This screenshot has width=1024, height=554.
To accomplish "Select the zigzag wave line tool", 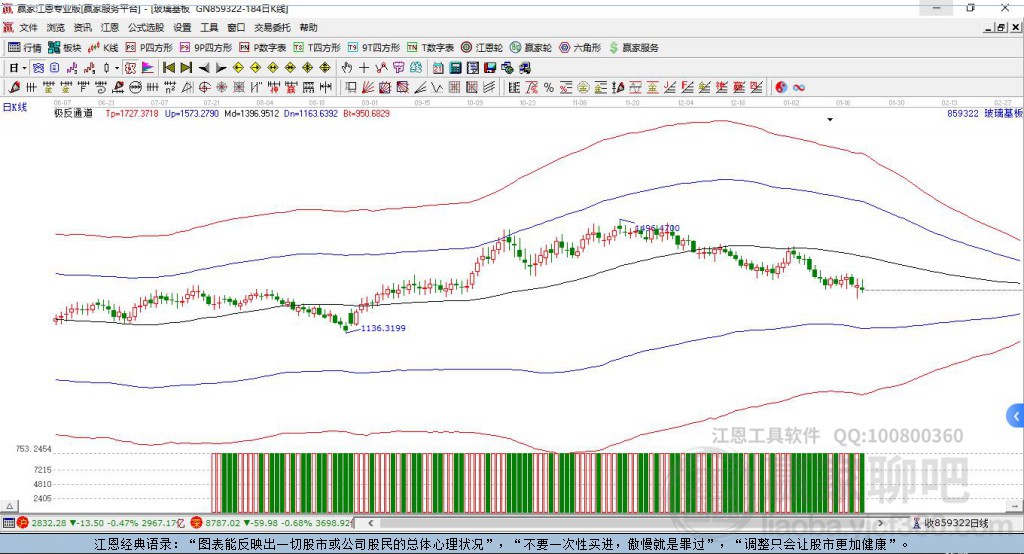I will (x=437, y=88).
